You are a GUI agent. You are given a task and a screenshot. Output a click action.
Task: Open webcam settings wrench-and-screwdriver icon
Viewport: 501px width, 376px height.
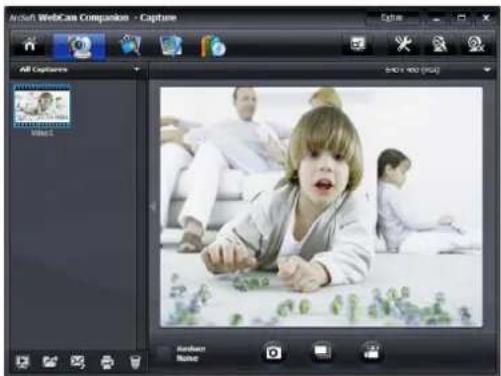[403, 44]
